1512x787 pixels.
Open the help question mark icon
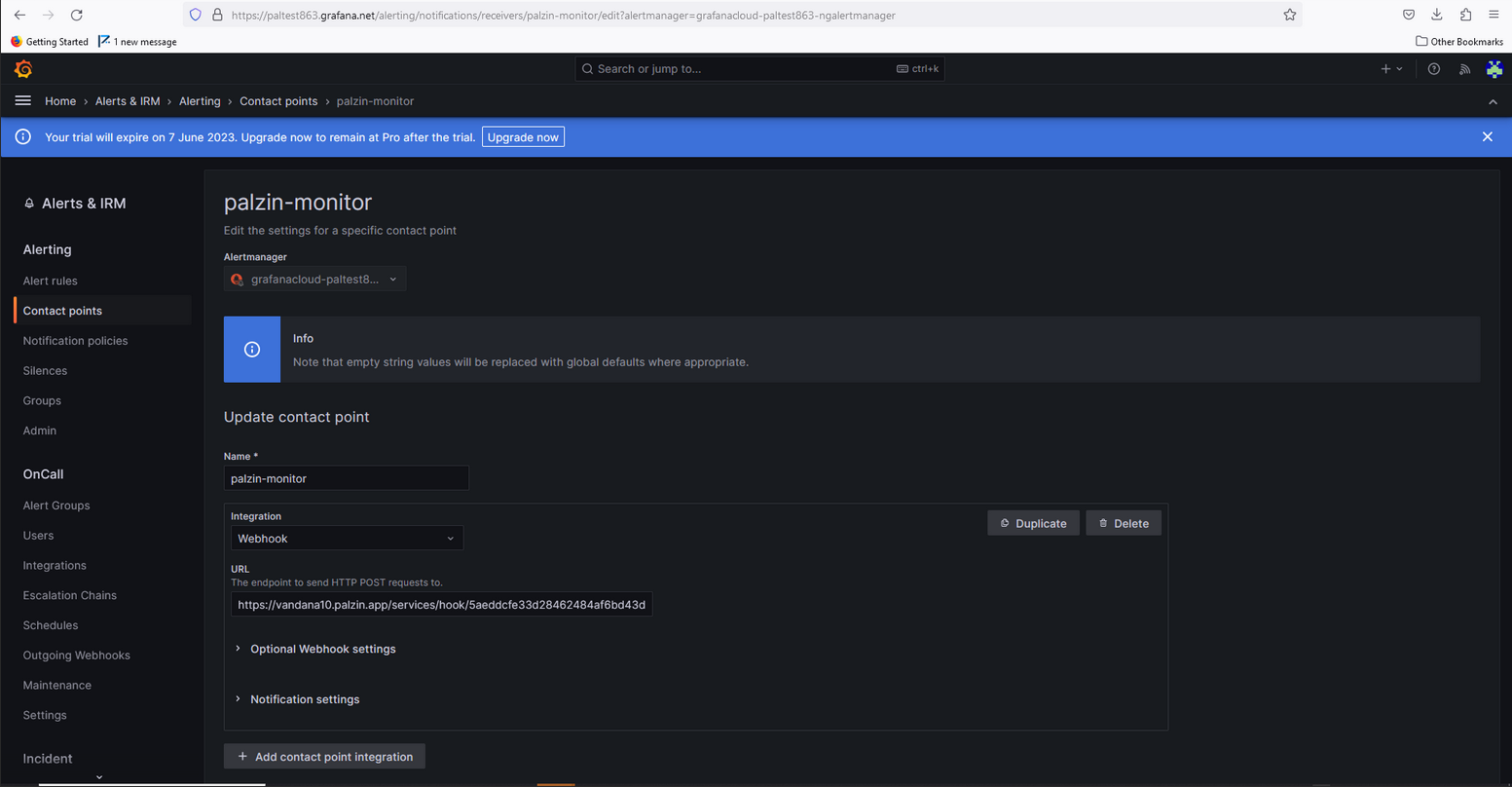click(1434, 69)
